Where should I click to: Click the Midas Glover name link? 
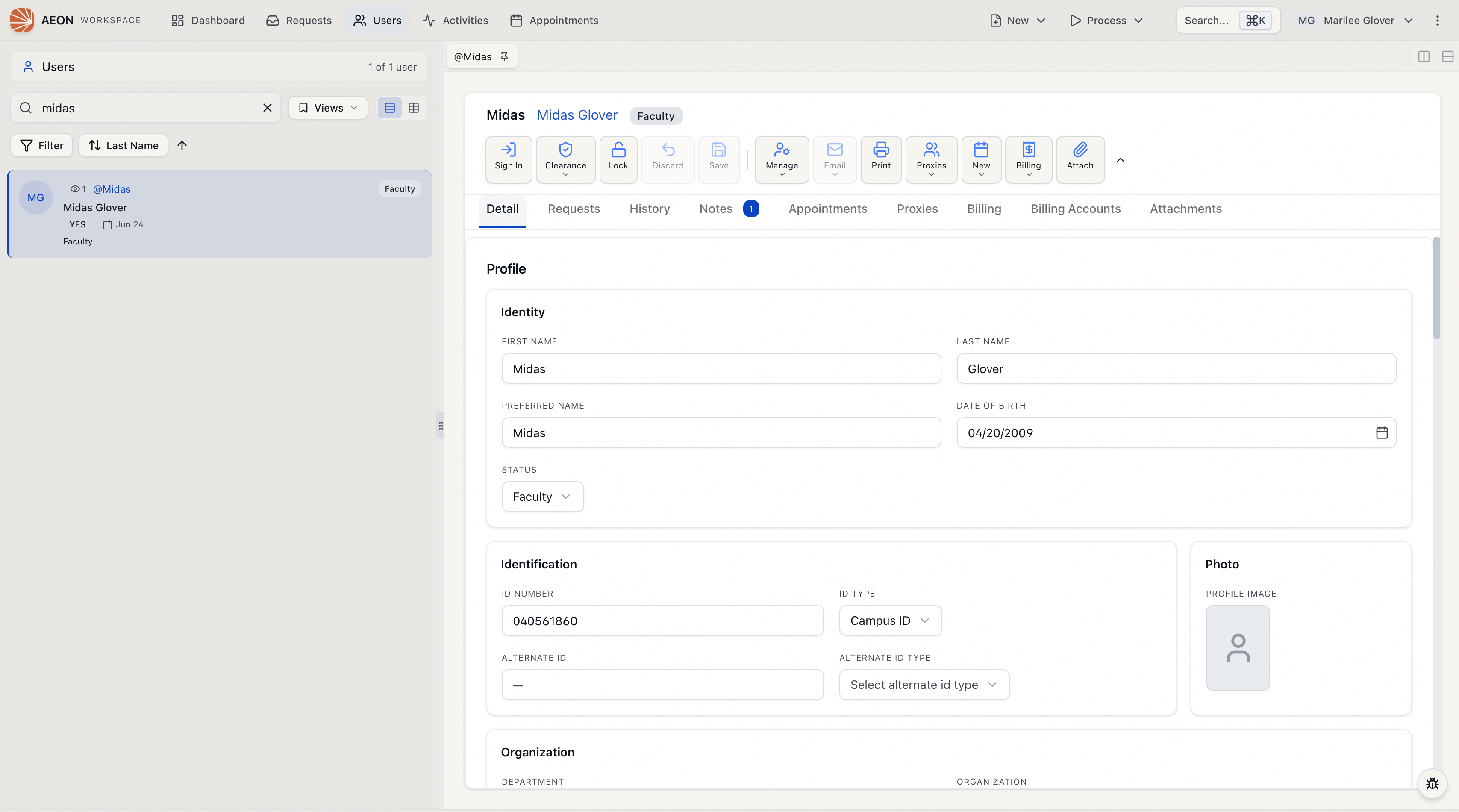[x=577, y=115]
